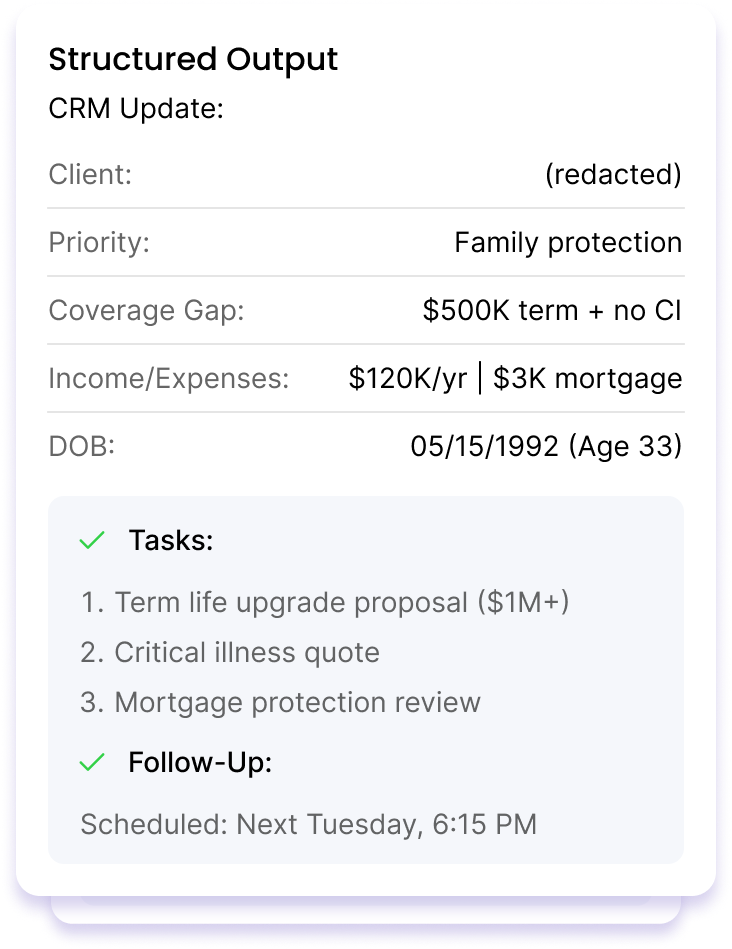Select the DOB value 05/15/1992
Image resolution: width=732 pixels, height=949 pixels.
point(485,447)
